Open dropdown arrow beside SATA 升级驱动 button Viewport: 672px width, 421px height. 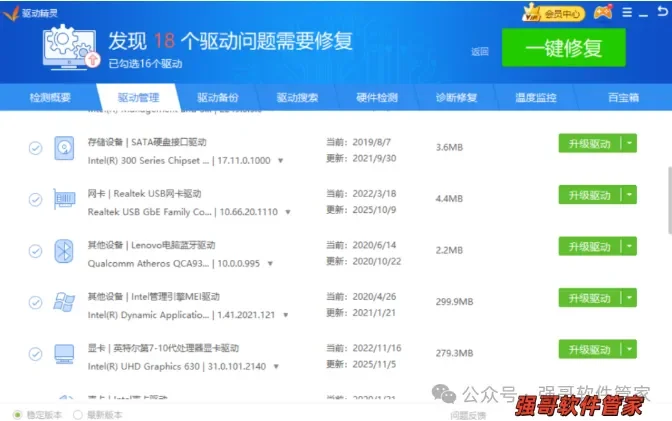click(629, 143)
